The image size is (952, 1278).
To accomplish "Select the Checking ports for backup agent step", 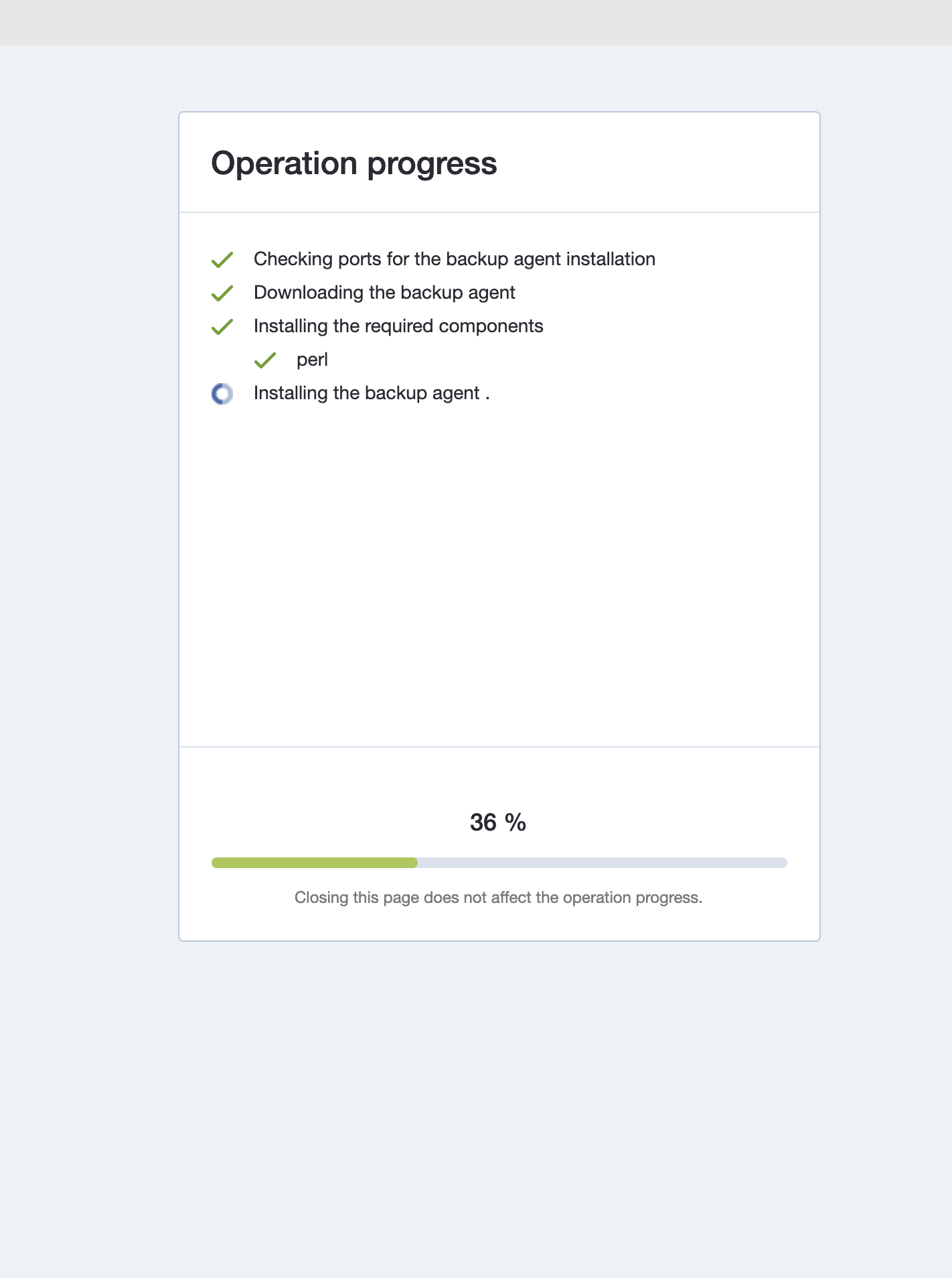I will click(x=454, y=259).
